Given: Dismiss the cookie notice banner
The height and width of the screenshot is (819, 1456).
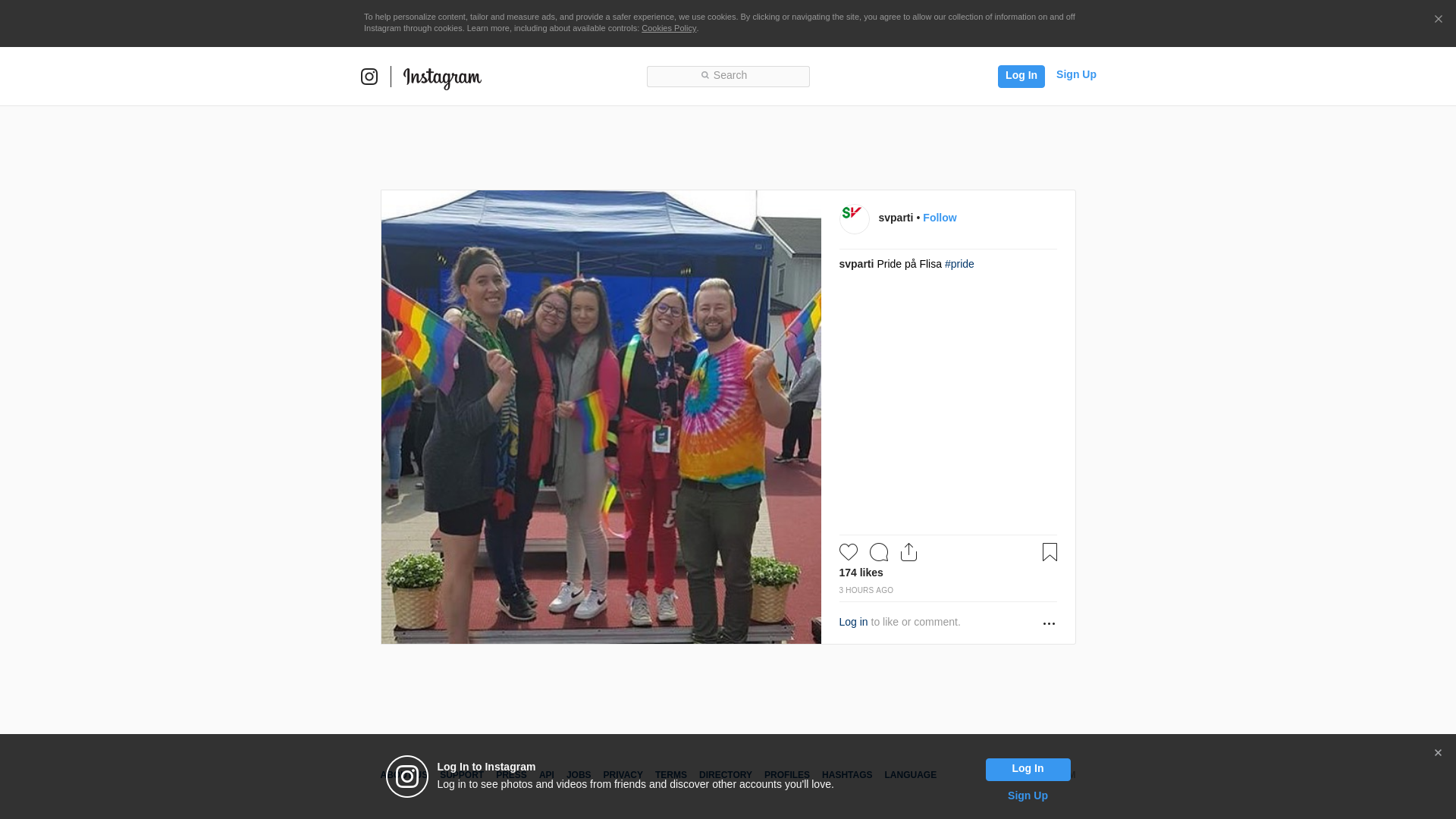Looking at the screenshot, I should [x=1438, y=20].
